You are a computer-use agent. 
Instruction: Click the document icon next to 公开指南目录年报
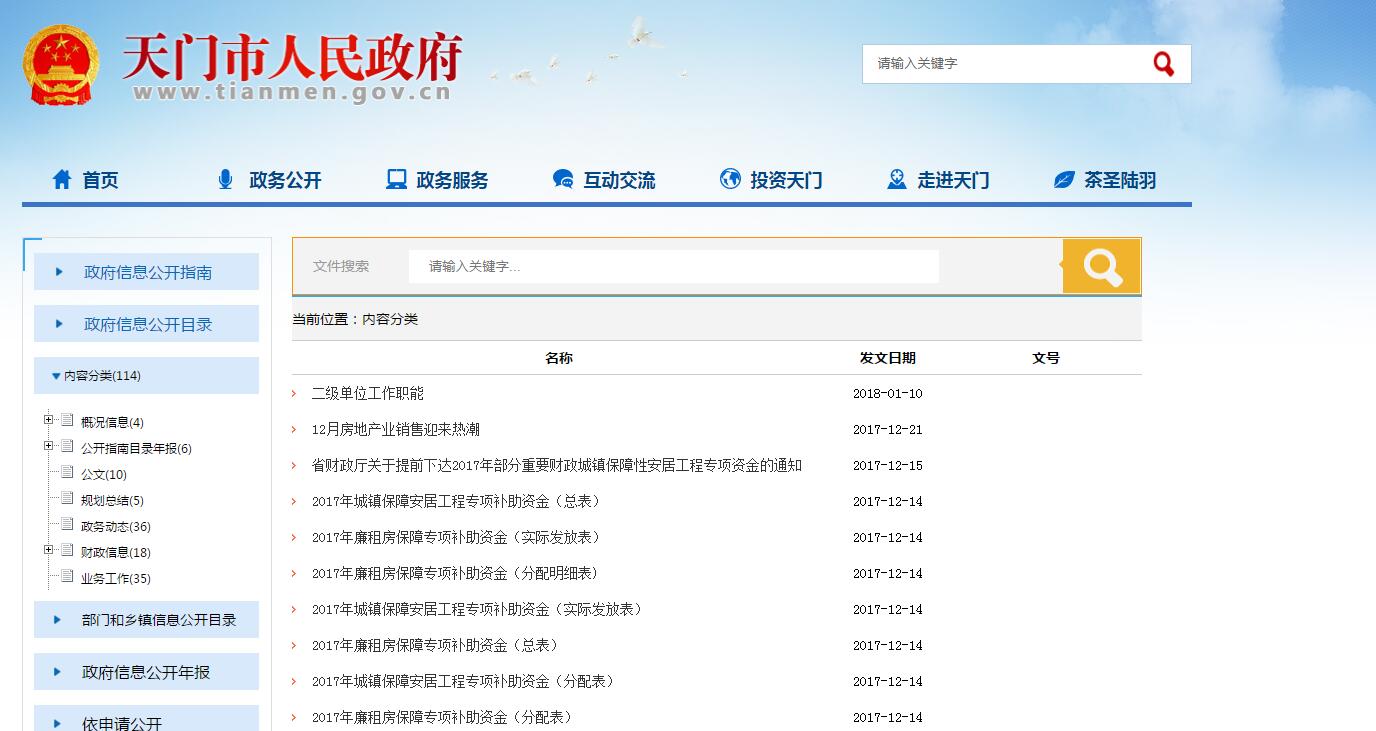click(67, 446)
